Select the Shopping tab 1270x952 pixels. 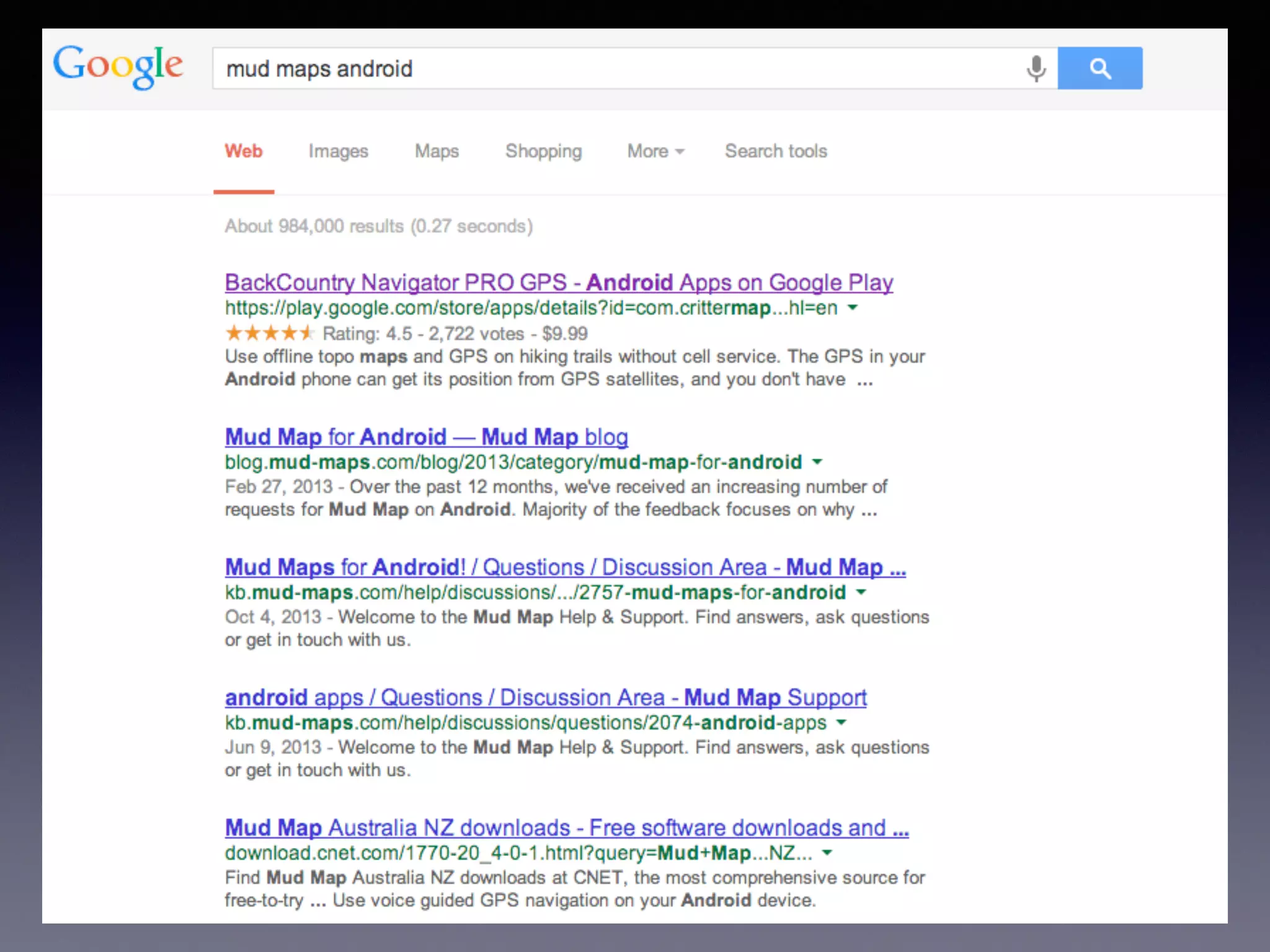543,151
